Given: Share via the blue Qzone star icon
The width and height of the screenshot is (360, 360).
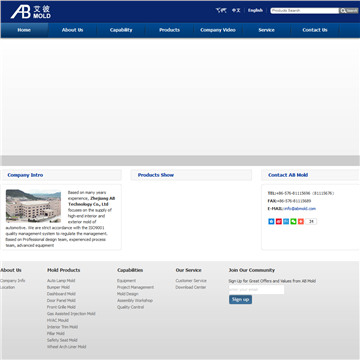Looking at the screenshot, I should click(x=271, y=221).
